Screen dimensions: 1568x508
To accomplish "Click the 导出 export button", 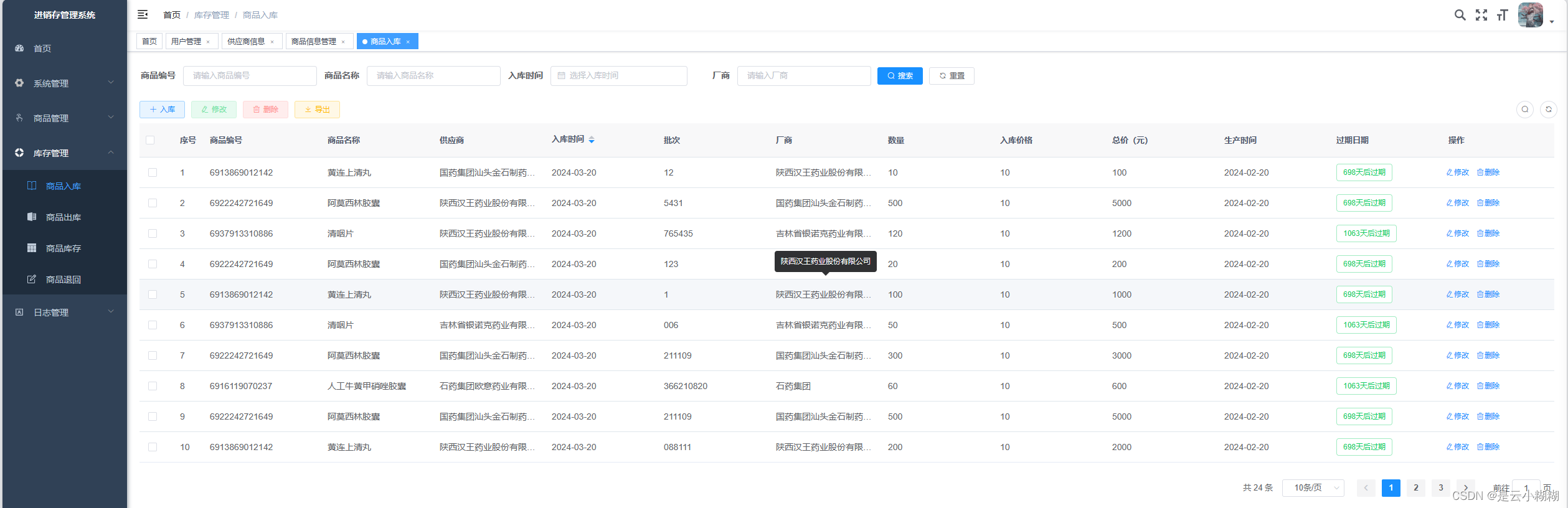I will coord(317,110).
